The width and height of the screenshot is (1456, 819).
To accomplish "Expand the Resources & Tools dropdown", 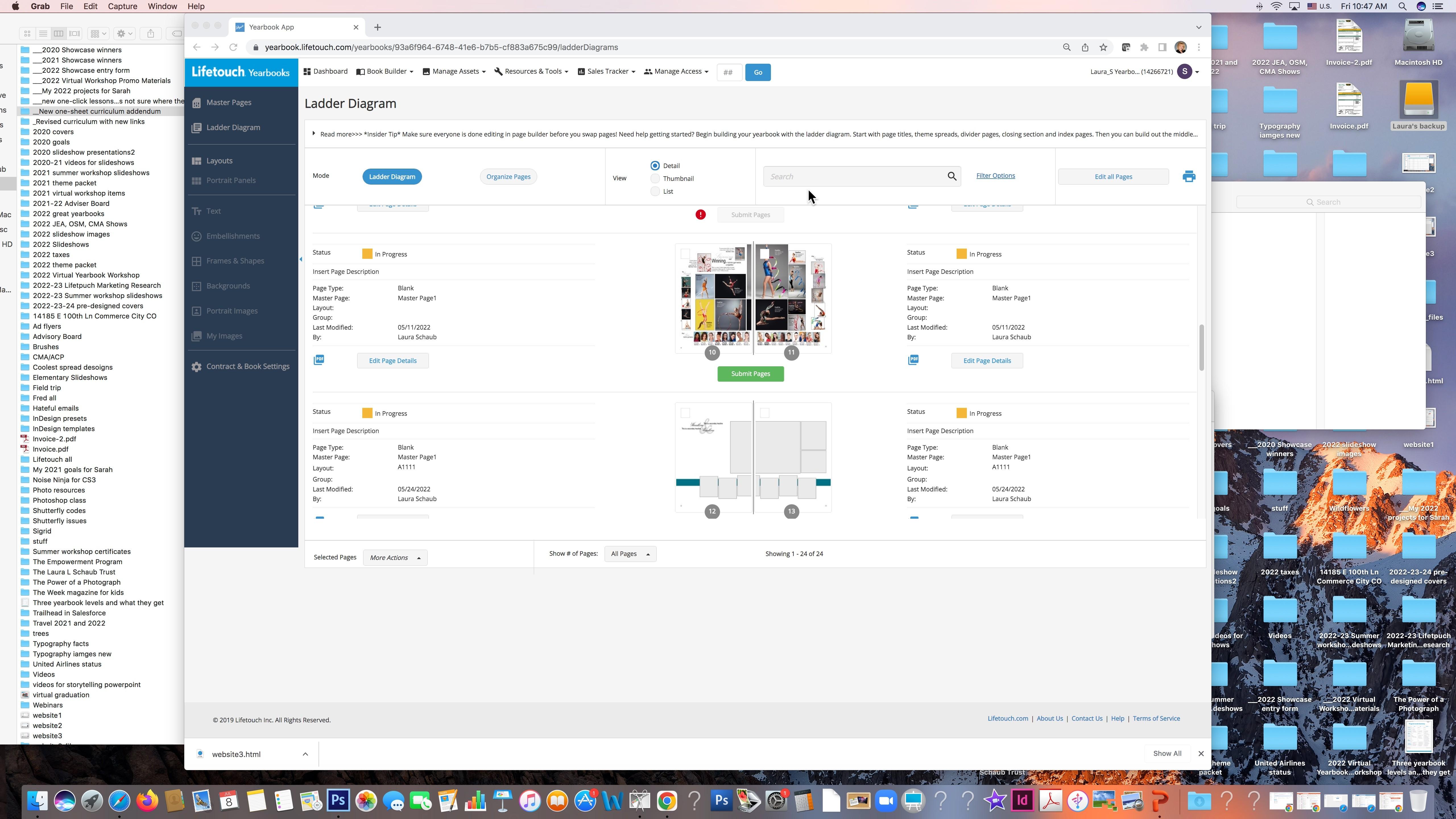I will point(531,72).
